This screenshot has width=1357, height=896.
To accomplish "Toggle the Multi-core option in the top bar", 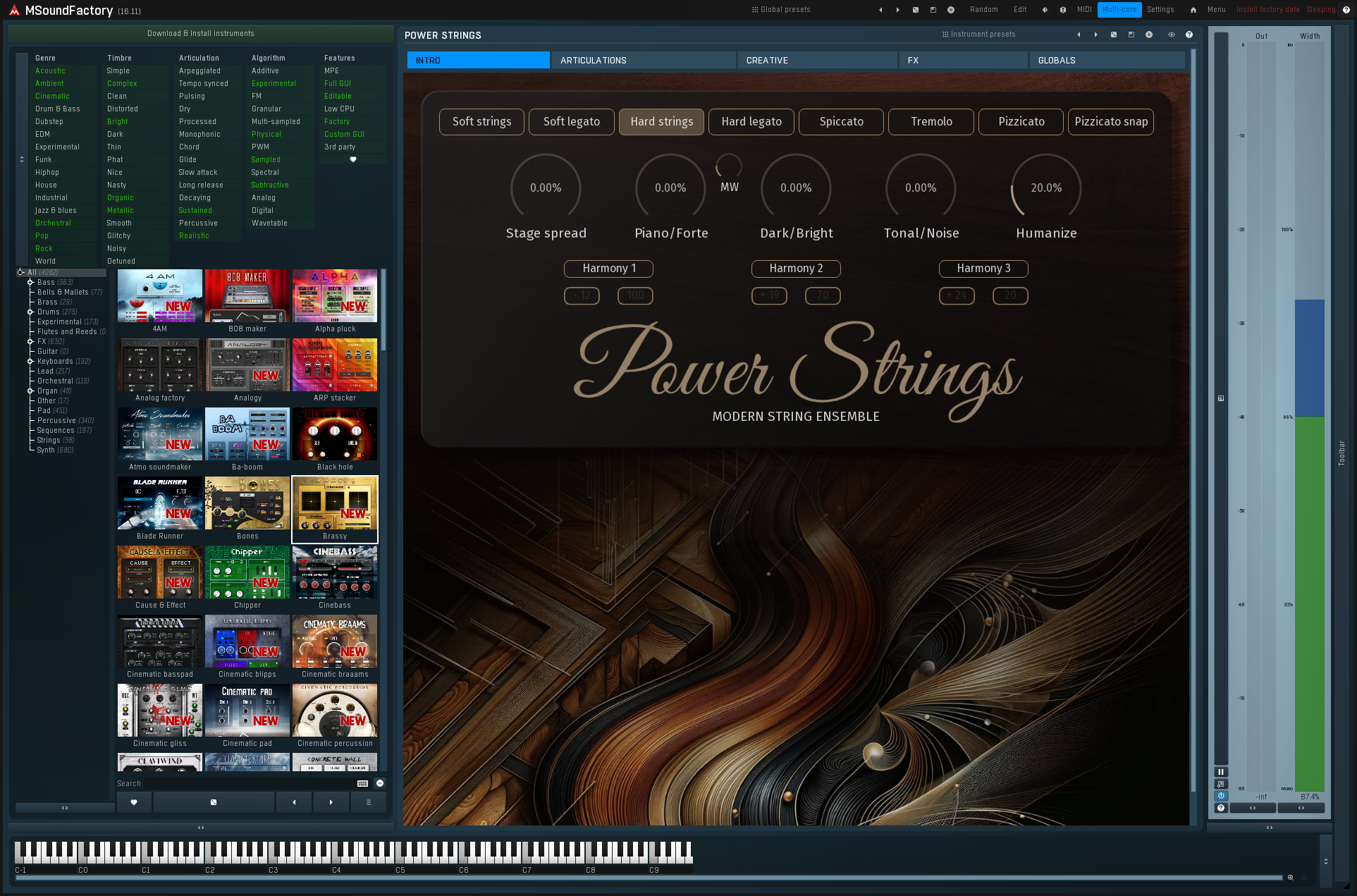I will pyautogui.click(x=1119, y=9).
